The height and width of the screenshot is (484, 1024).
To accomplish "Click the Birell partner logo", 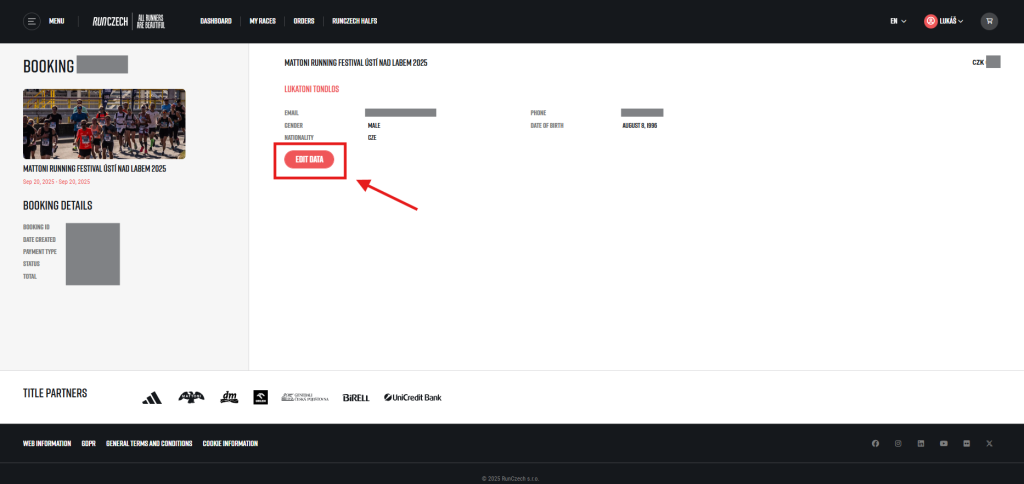I will coord(356,397).
